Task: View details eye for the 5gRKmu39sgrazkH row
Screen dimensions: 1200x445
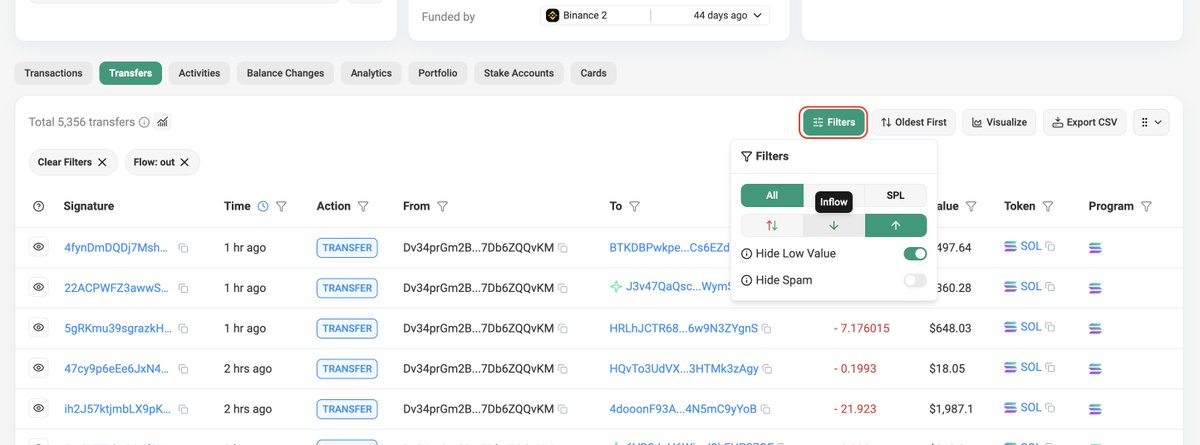Action: point(39,328)
